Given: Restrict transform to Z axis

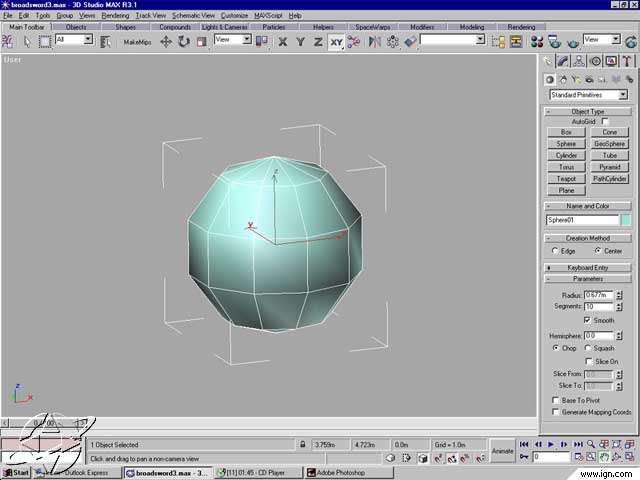Looking at the screenshot, I should point(317,42).
